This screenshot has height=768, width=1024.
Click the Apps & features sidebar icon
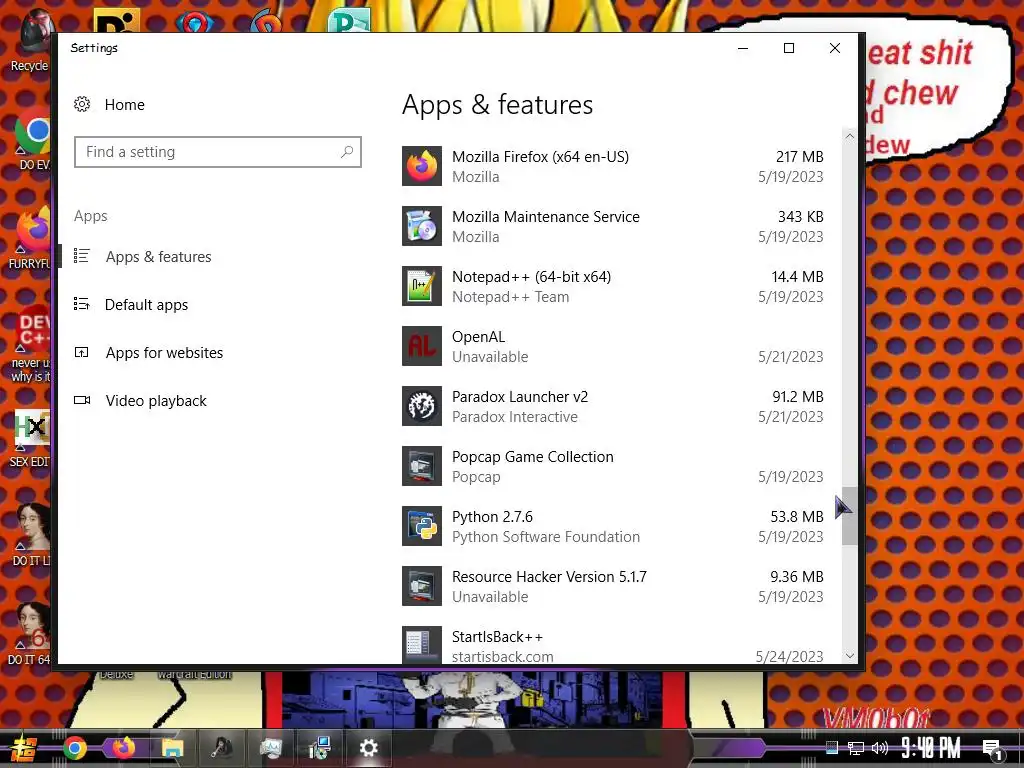(x=82, y=256)
